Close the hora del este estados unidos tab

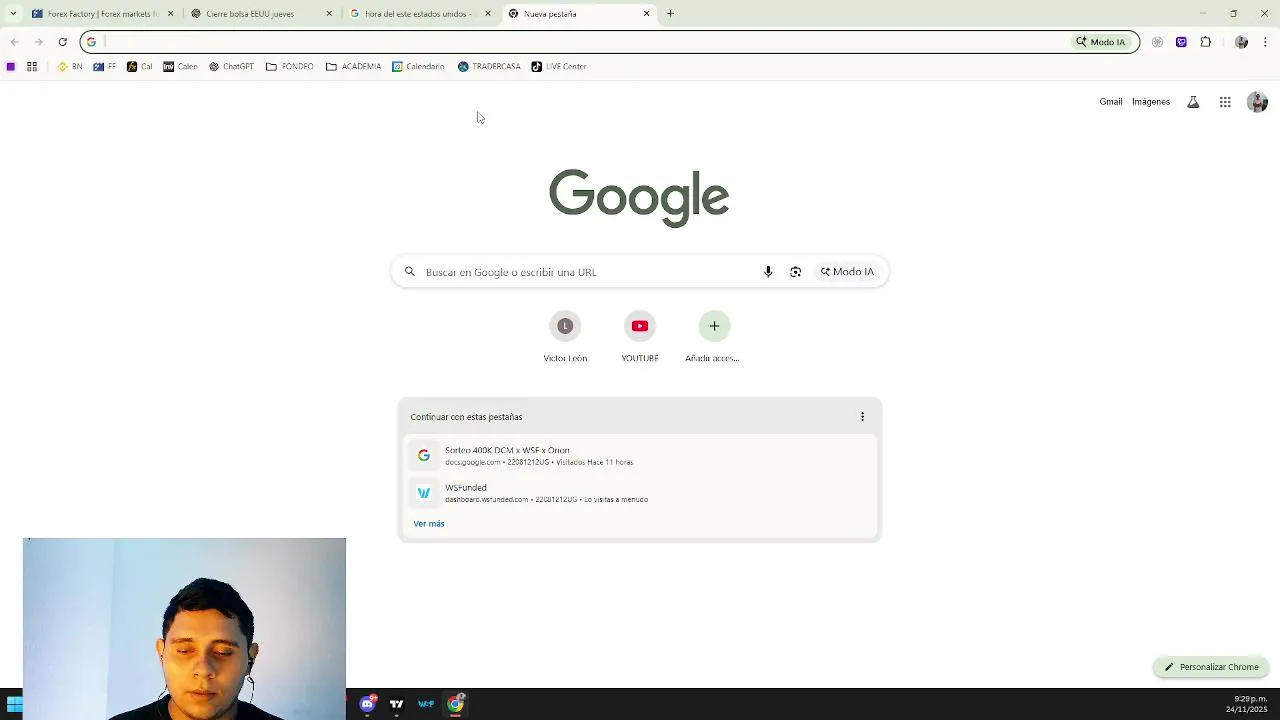[488, 14]
